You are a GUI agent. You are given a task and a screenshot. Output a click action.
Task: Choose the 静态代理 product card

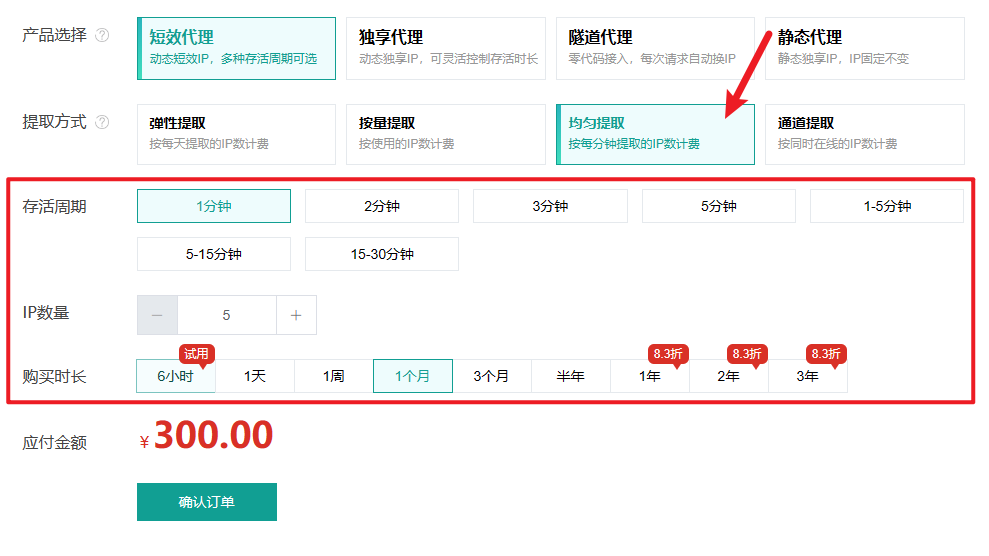pos(864,48)
